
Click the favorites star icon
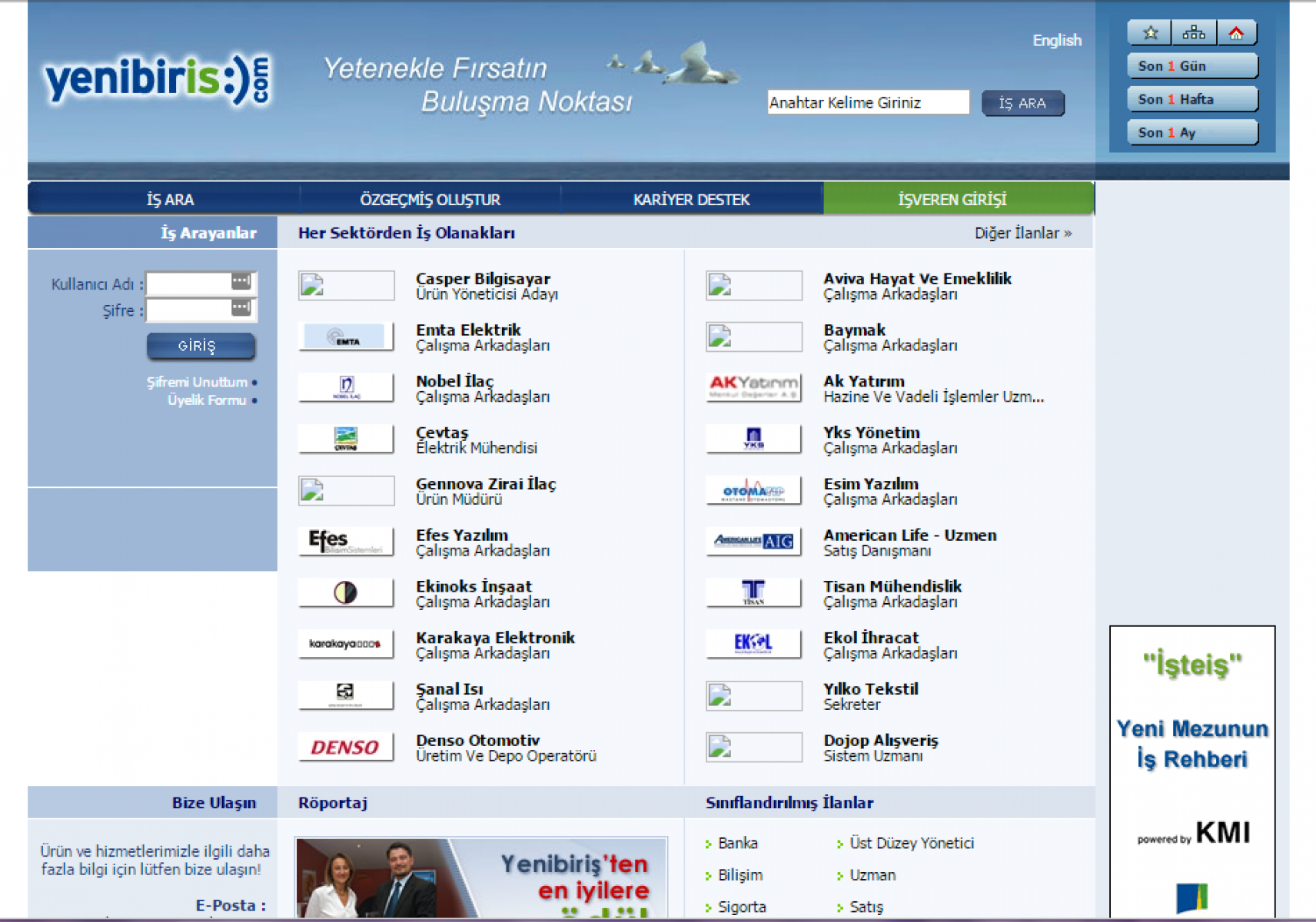pyautogui.click(x=1150, y=33)
